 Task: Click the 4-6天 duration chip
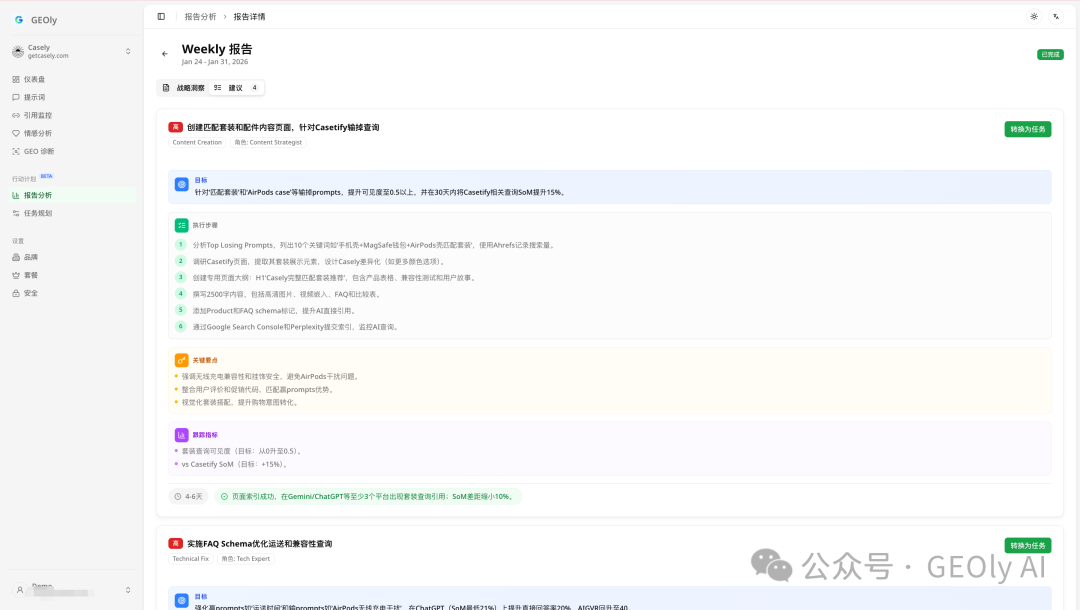pos(189,496)
